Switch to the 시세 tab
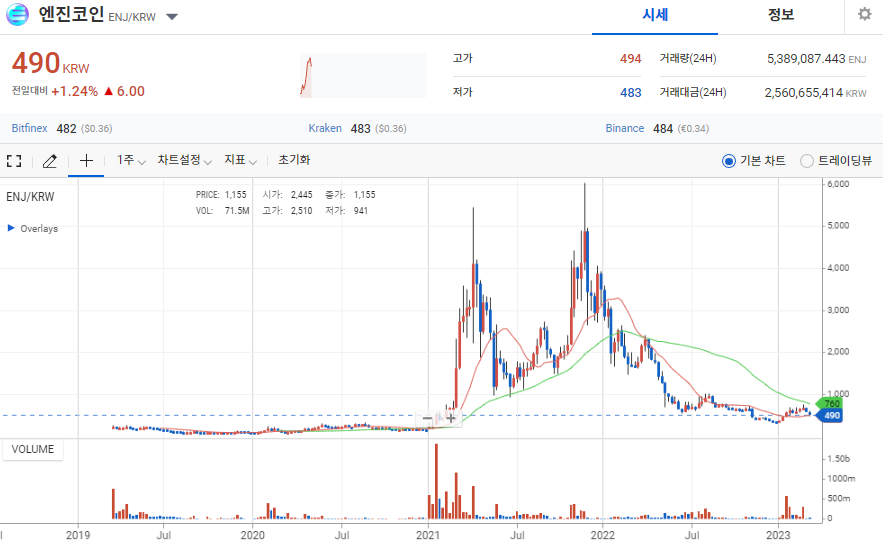Image resolution: width=883 pixels, height=546 pixels. (x=655, y=15)
